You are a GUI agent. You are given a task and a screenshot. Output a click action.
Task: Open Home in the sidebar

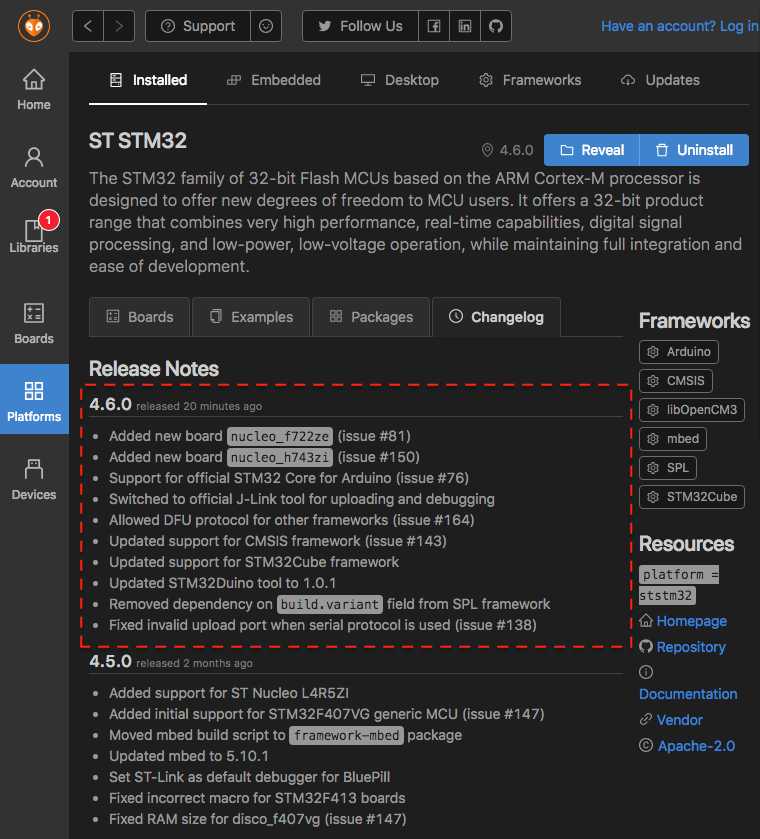click(34, 90)
